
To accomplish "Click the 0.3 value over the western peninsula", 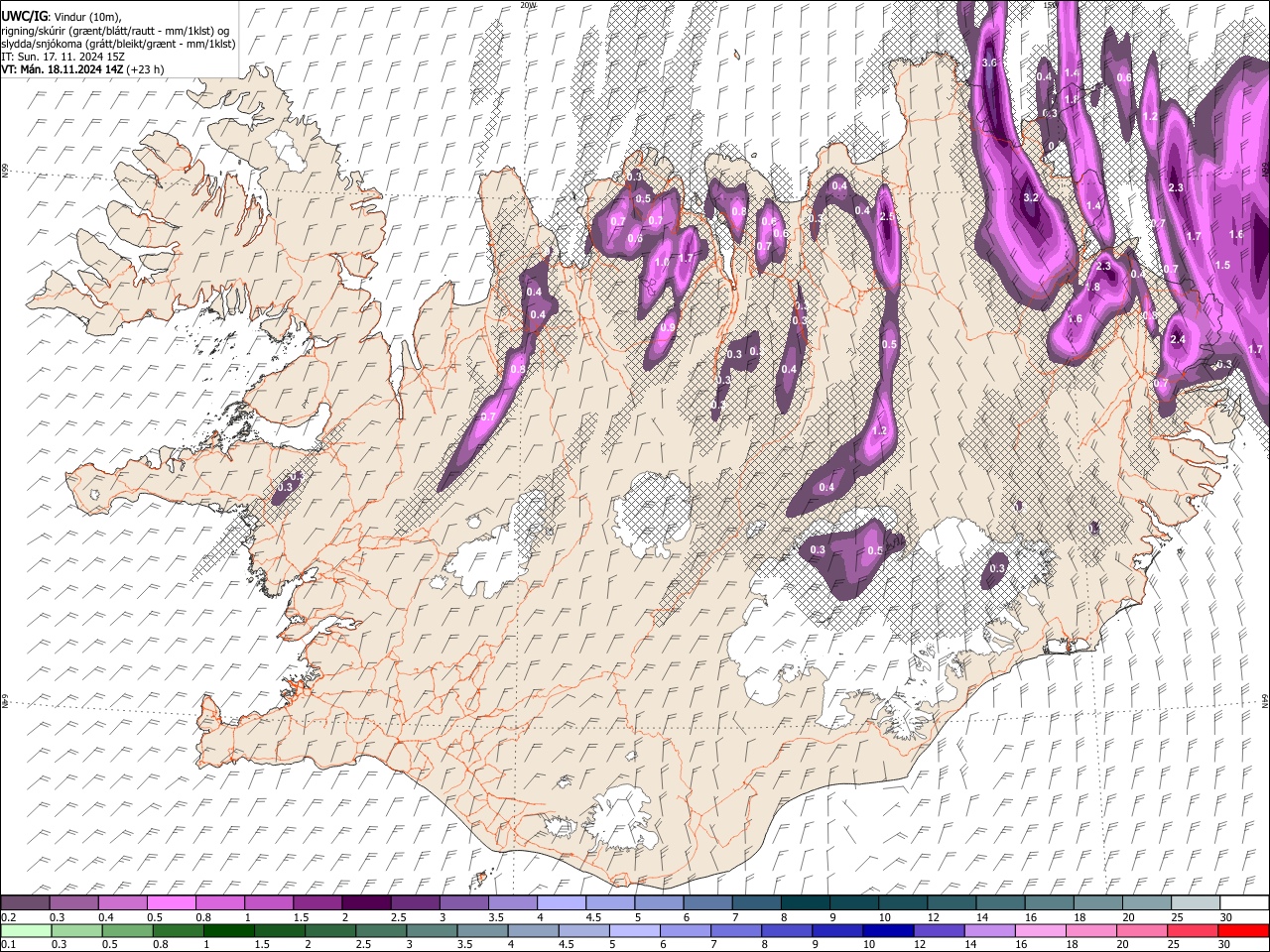I will [285, 486].
